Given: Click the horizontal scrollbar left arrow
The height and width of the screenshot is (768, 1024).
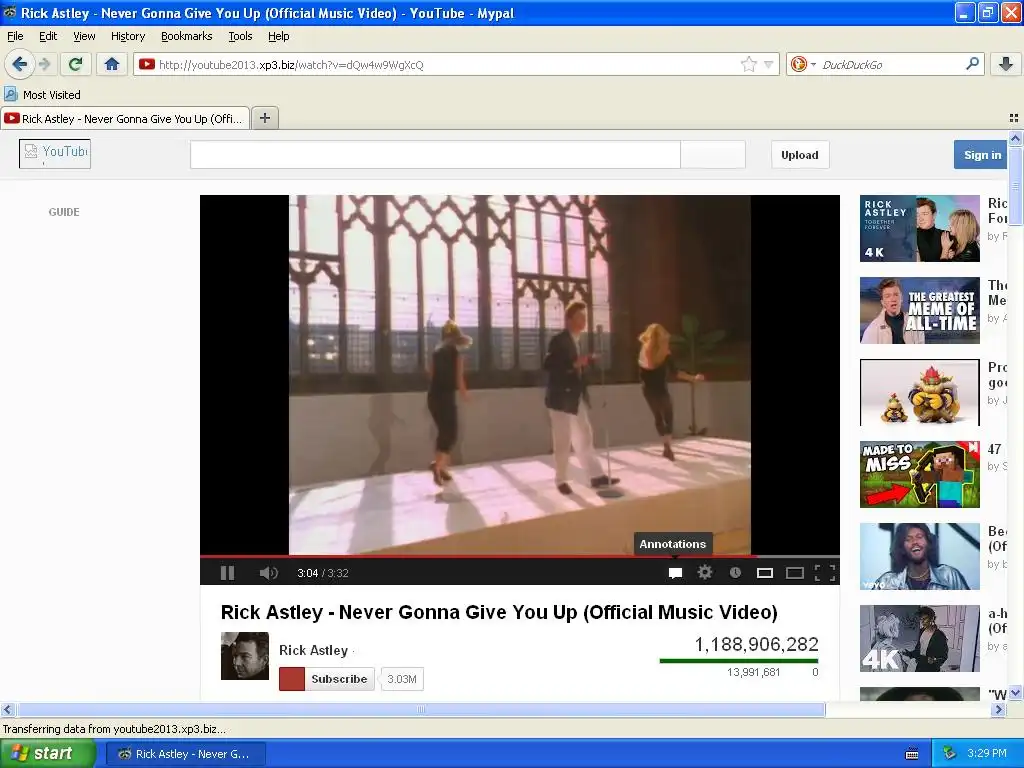Looking at the screenshot, I should 7,709.
